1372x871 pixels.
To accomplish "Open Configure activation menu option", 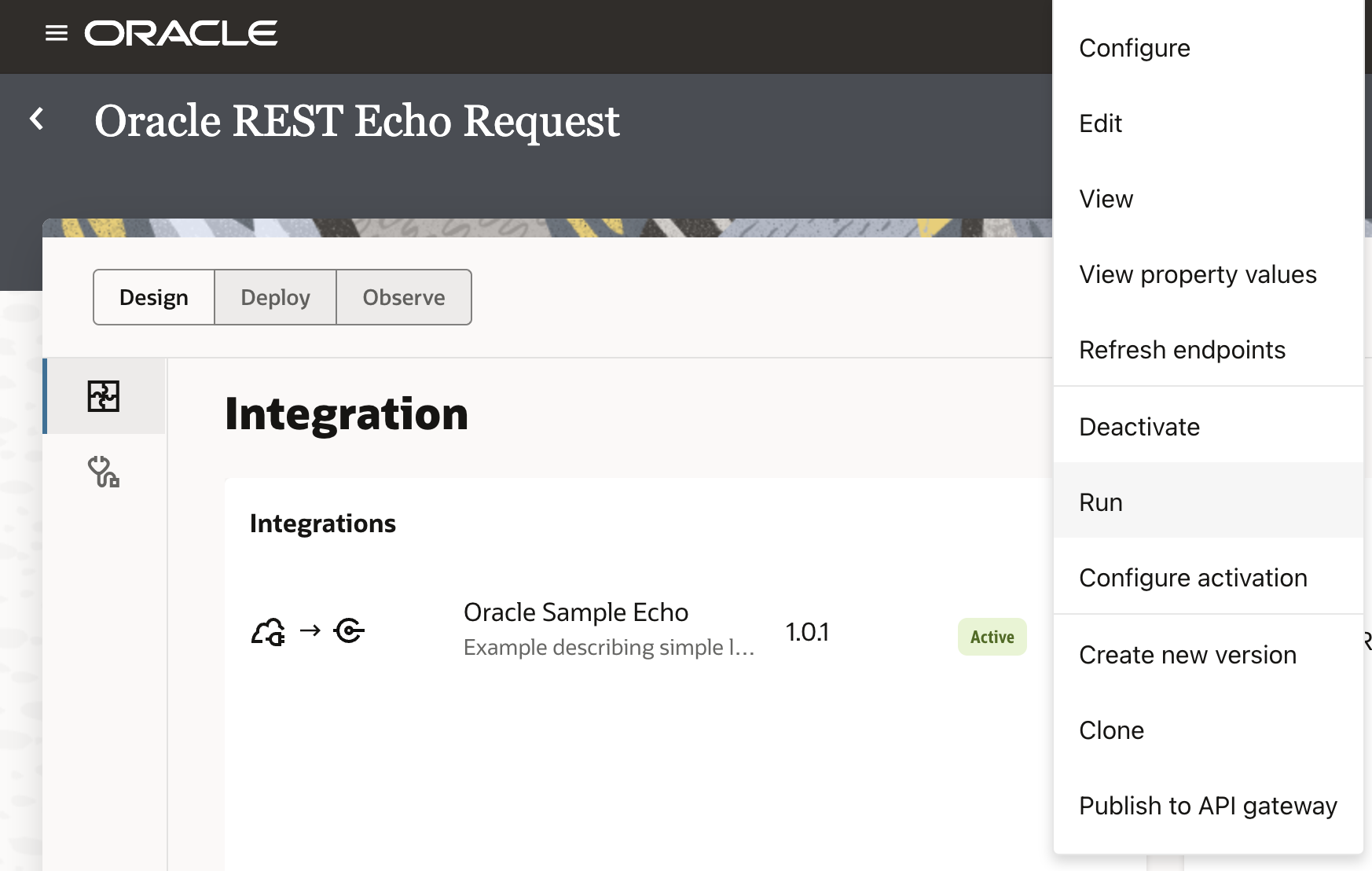I will 1192,578.
